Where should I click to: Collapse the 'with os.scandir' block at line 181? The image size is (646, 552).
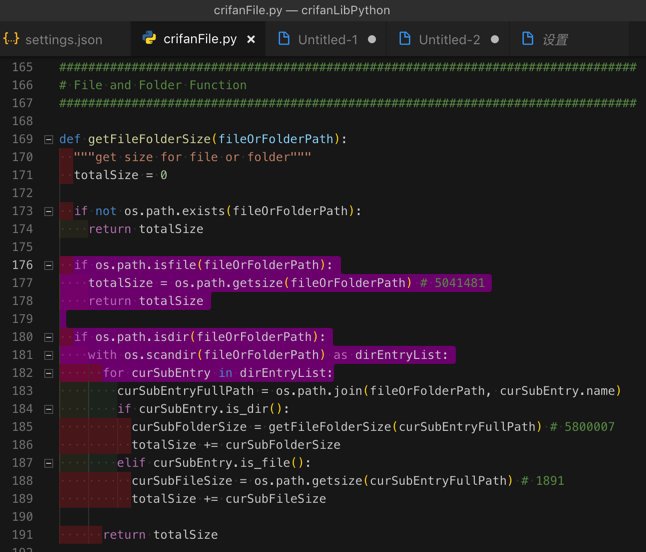pos(48,355)
